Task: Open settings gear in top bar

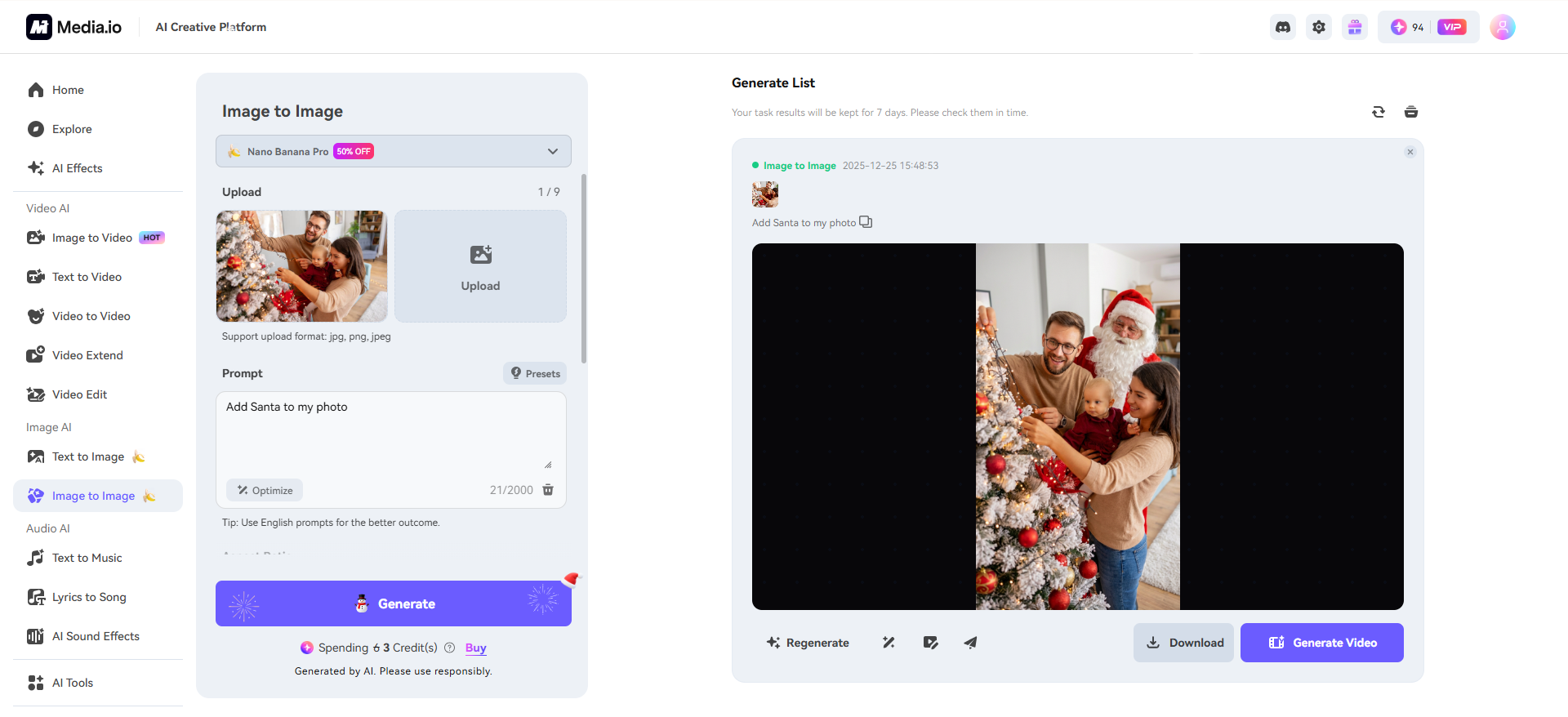Action: (1319, 27)
